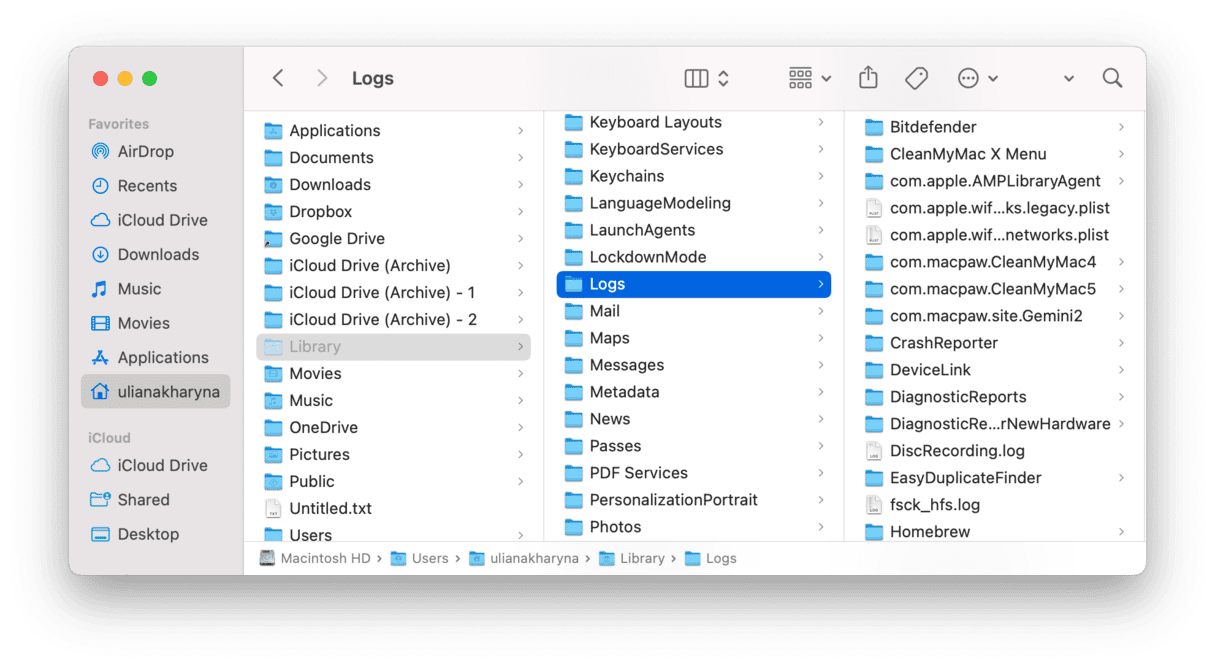Click ulianakharyna in the path bar
The image size is (1215, 666).
click(523, 559)
